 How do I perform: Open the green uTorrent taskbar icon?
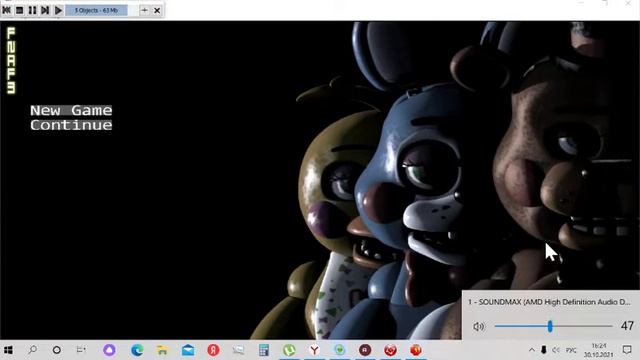click(289, 350)
